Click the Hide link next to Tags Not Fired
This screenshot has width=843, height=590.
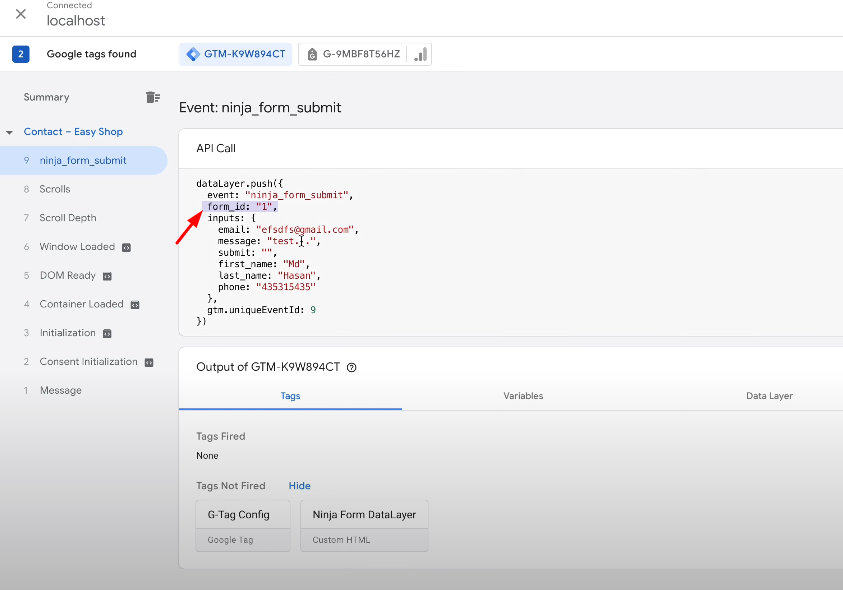point(299,486)
